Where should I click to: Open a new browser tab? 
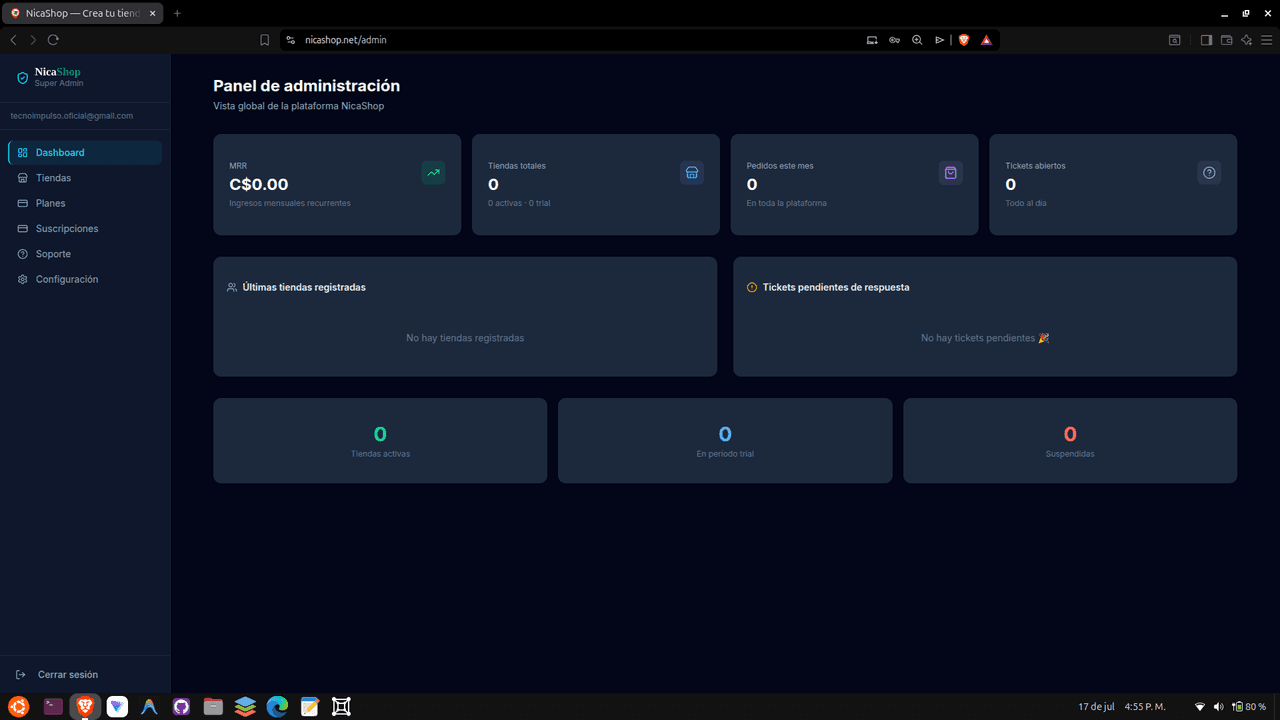[177, 13]
